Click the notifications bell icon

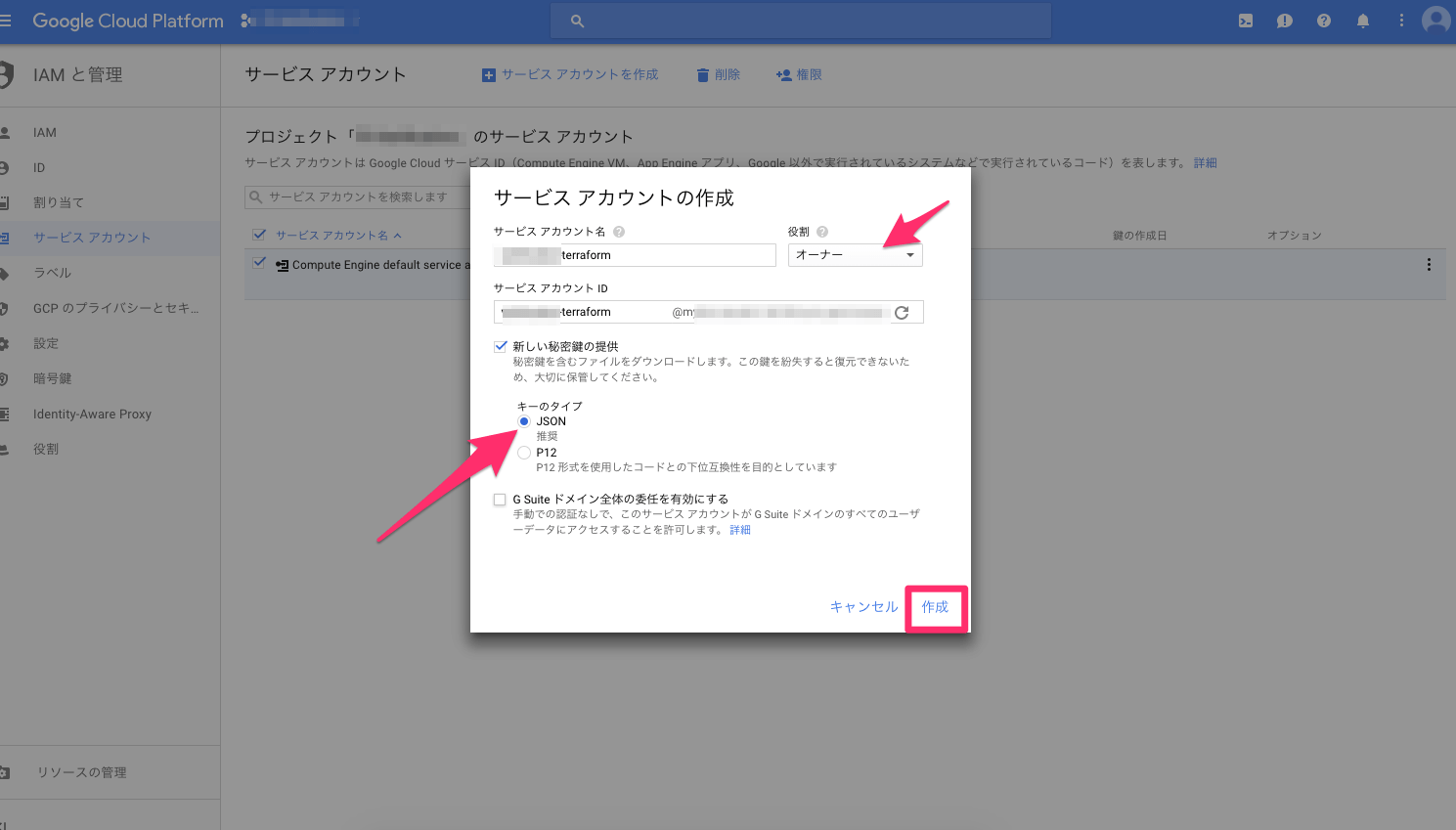1362,21
